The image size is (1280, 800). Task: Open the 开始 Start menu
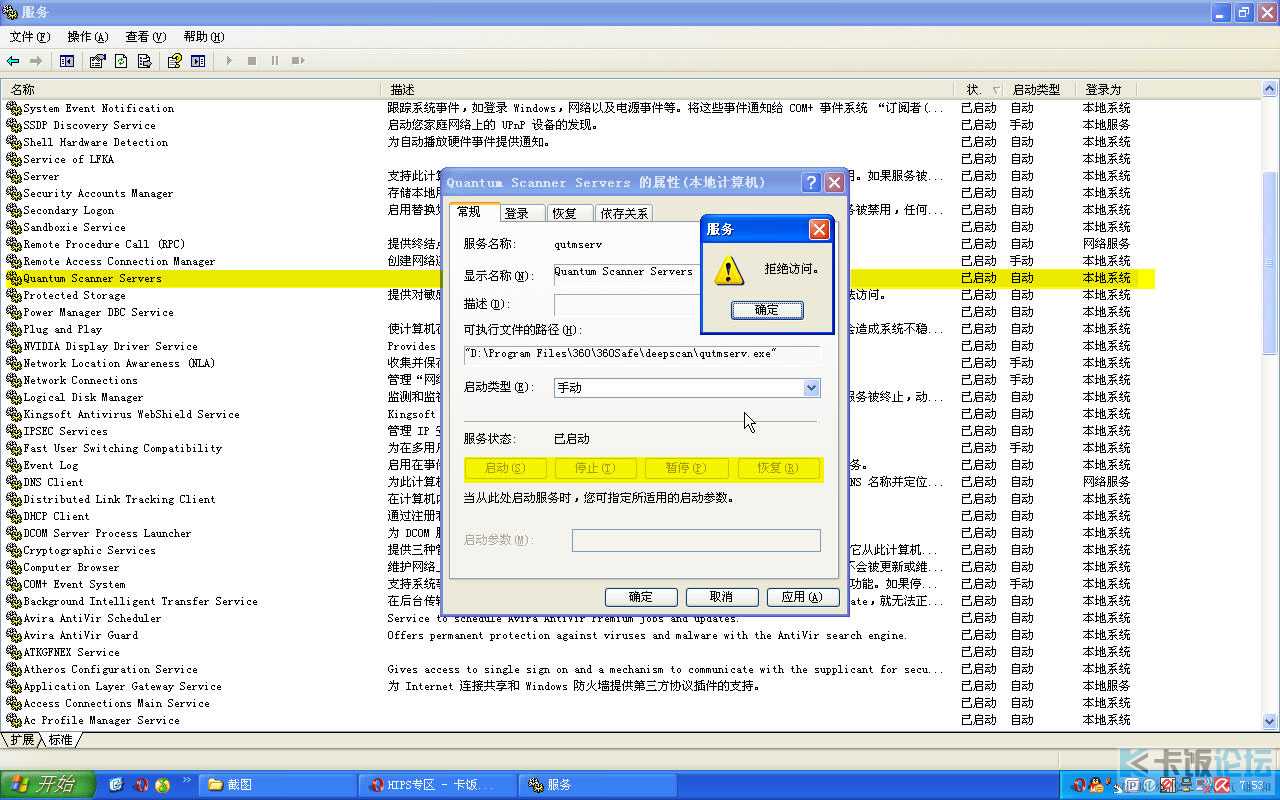48,785
